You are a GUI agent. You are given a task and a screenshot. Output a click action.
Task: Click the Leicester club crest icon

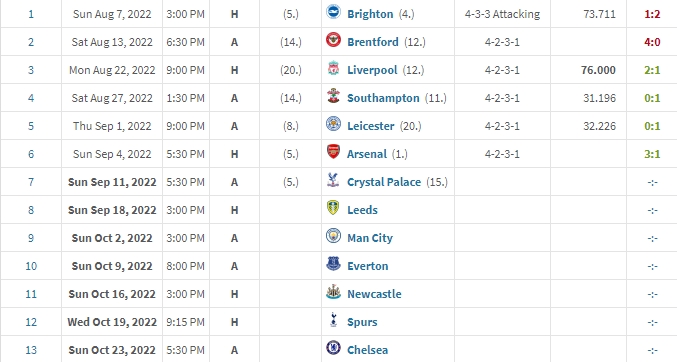click(333, 124)
